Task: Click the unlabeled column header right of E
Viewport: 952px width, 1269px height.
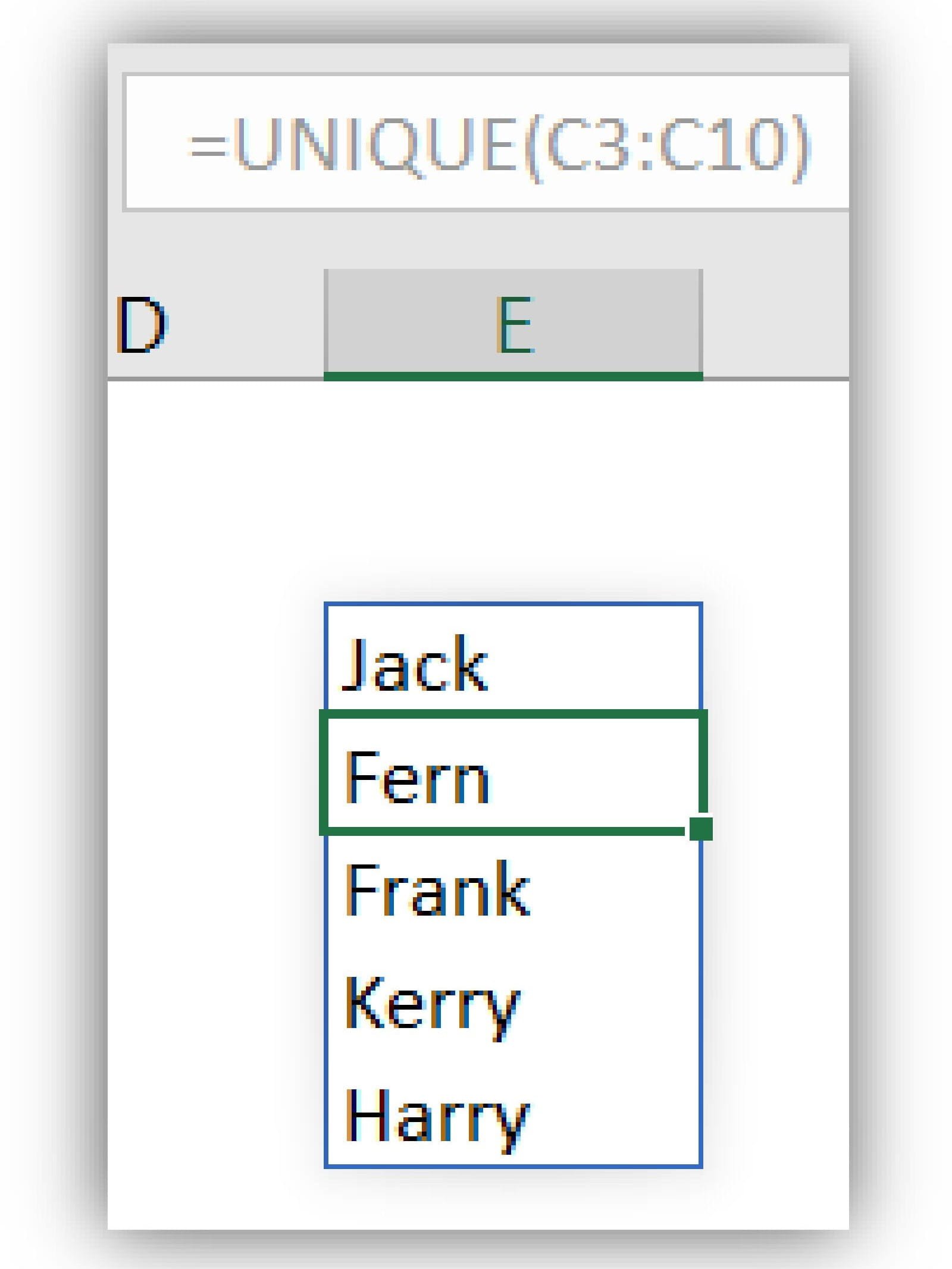Action: [776, 323]
